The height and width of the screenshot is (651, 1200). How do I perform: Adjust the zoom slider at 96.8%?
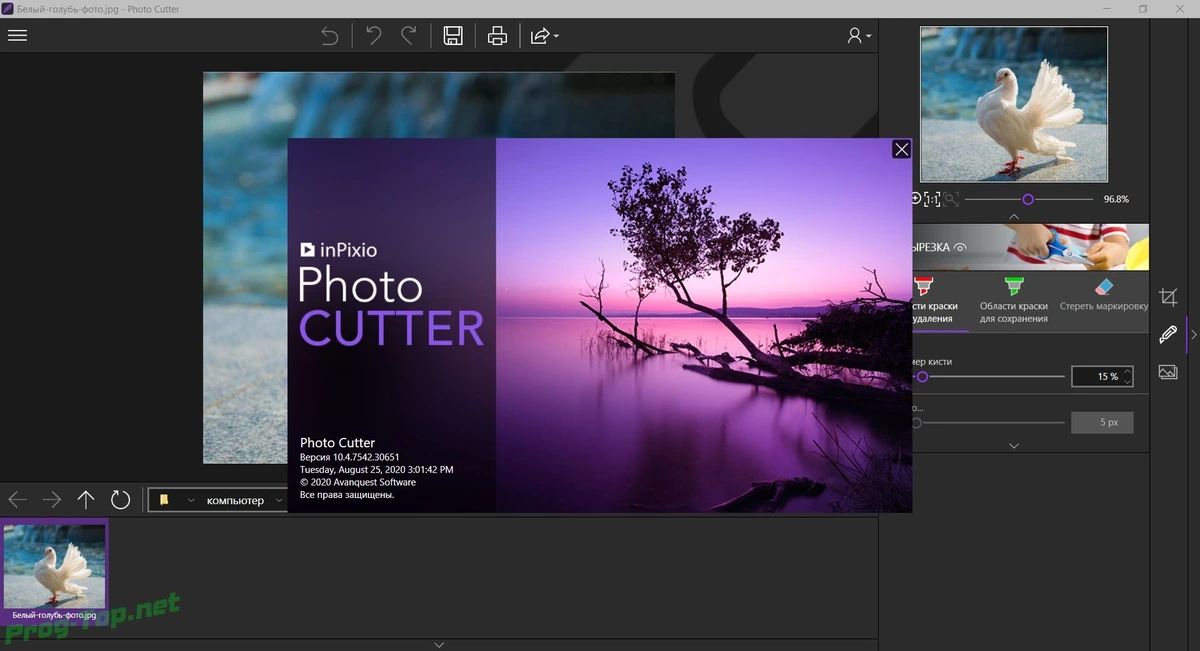point(1028,199)
